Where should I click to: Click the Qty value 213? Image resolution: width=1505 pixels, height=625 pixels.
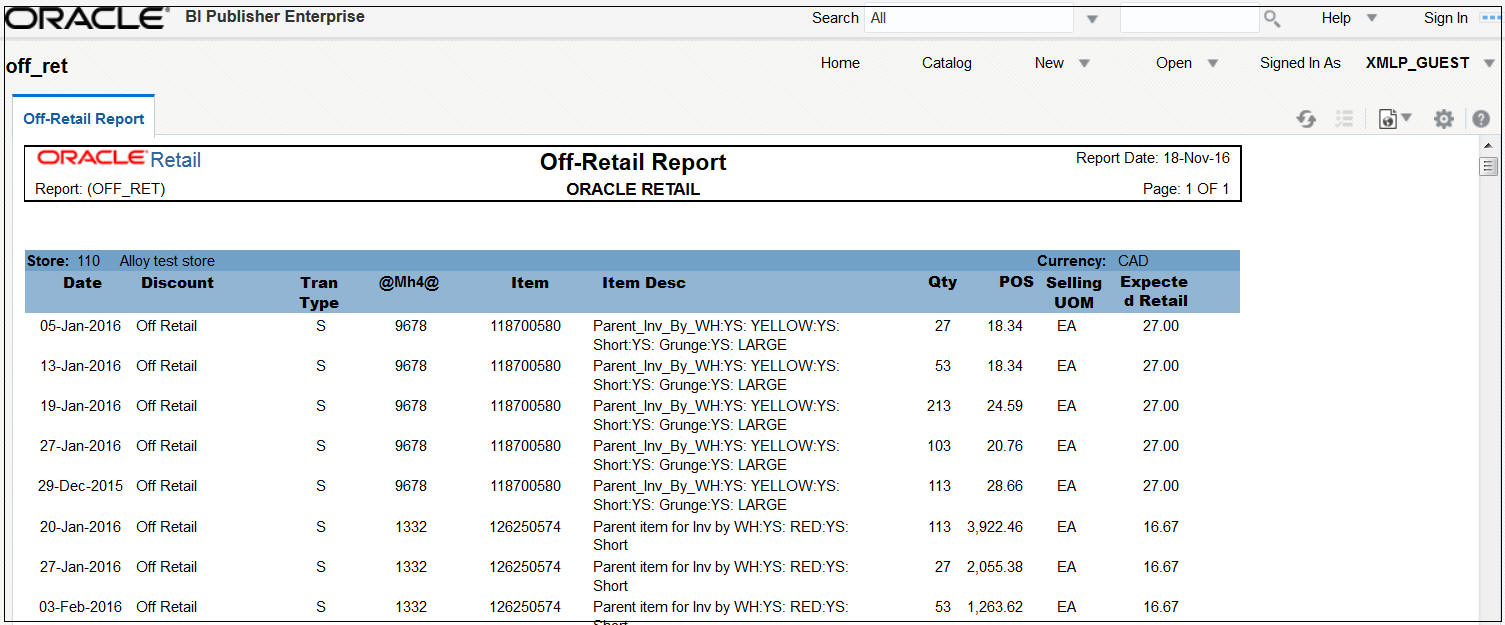click(x=939, y=406)
